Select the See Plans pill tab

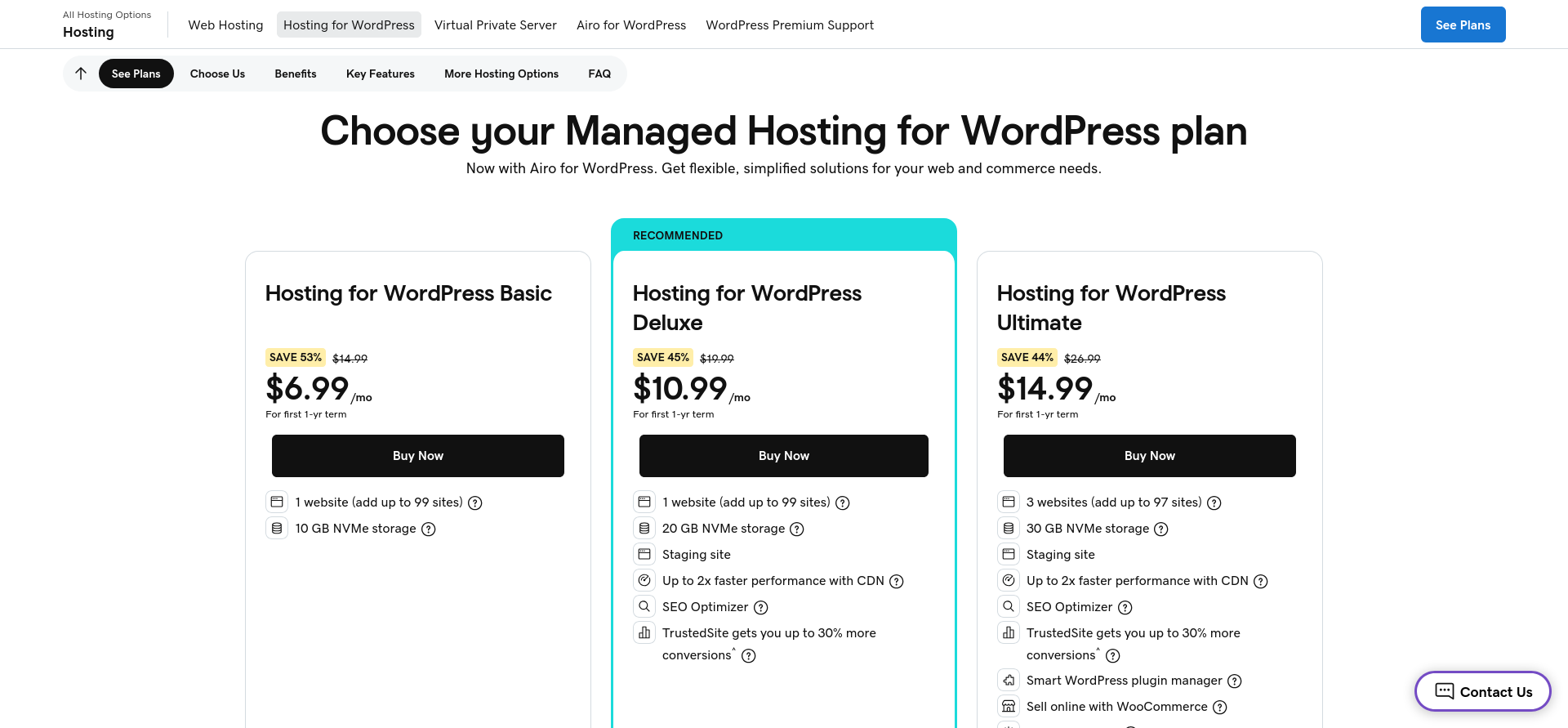point(136,74)
